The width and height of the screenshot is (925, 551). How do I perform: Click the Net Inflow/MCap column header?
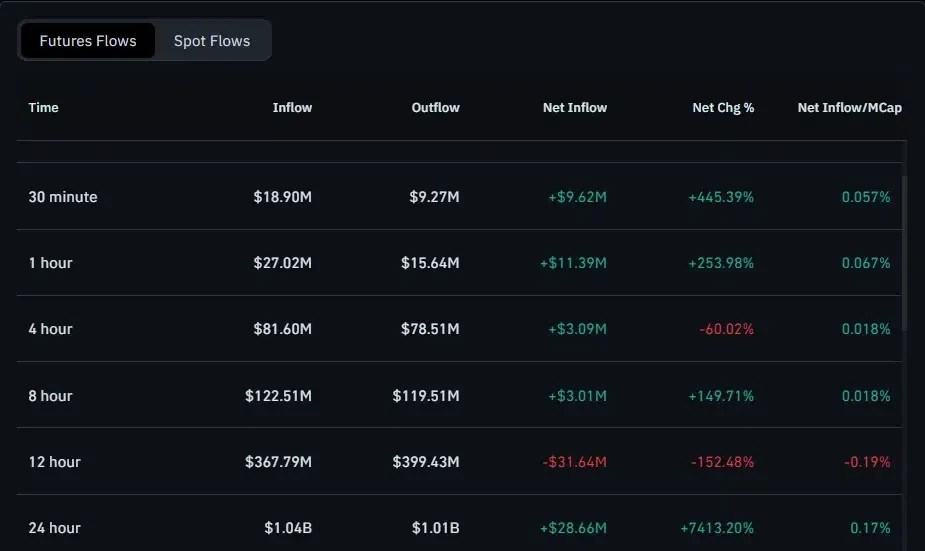(x=849, y=107)
